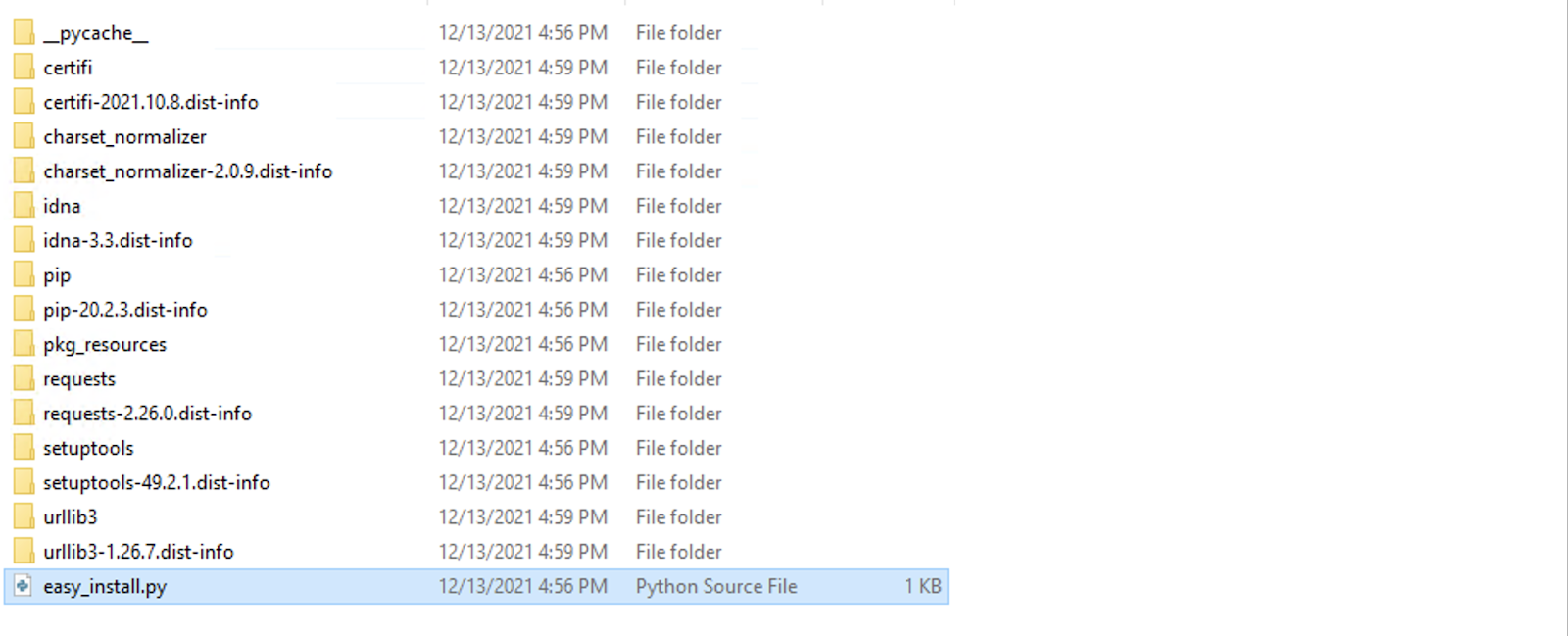This screenshot has height=636, width=1568.
Task: Click pkg_resources folder name
Action: pyautogui.click(x=105, y=344)
